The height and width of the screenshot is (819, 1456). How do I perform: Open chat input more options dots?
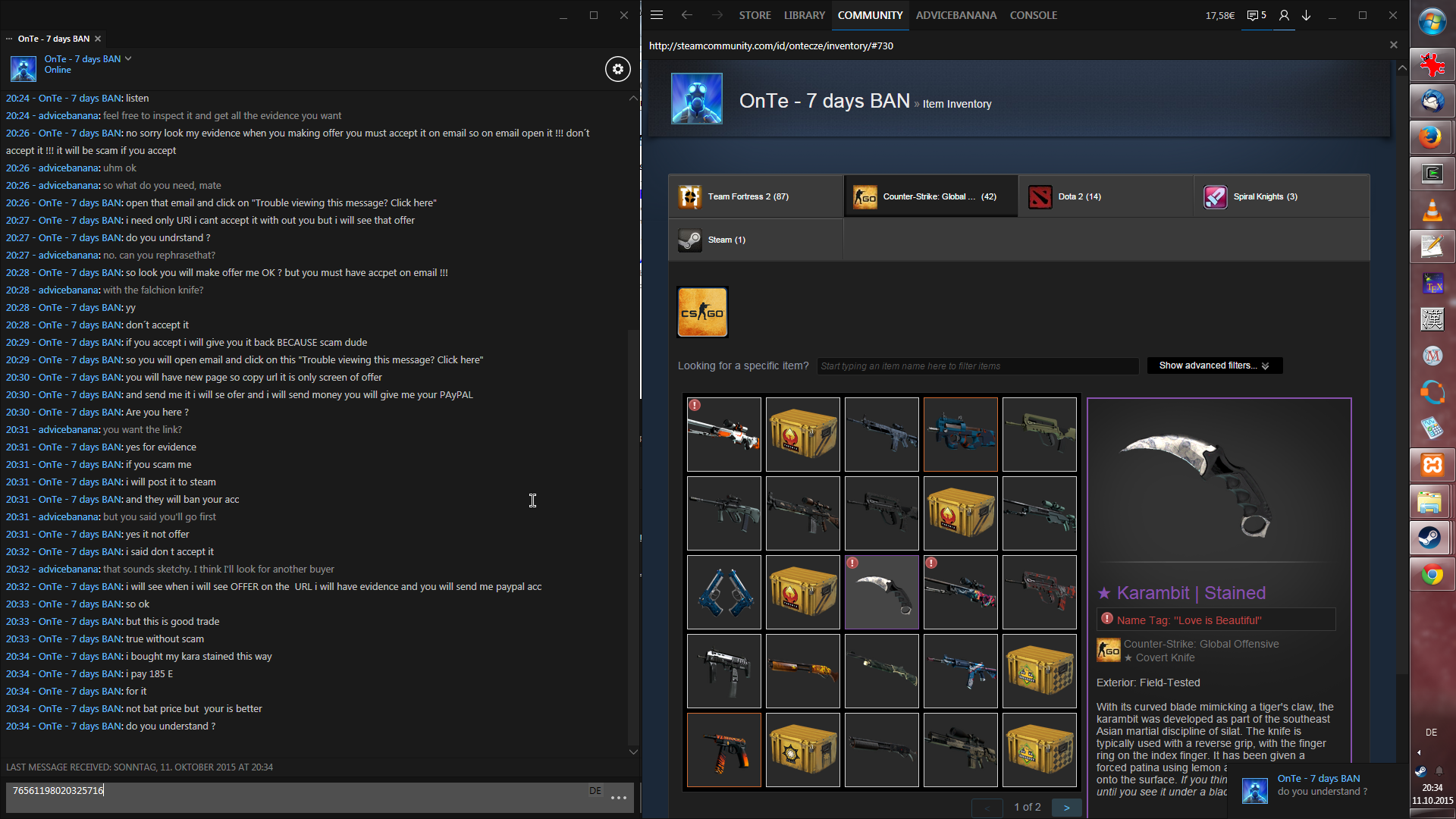(619, 798)
